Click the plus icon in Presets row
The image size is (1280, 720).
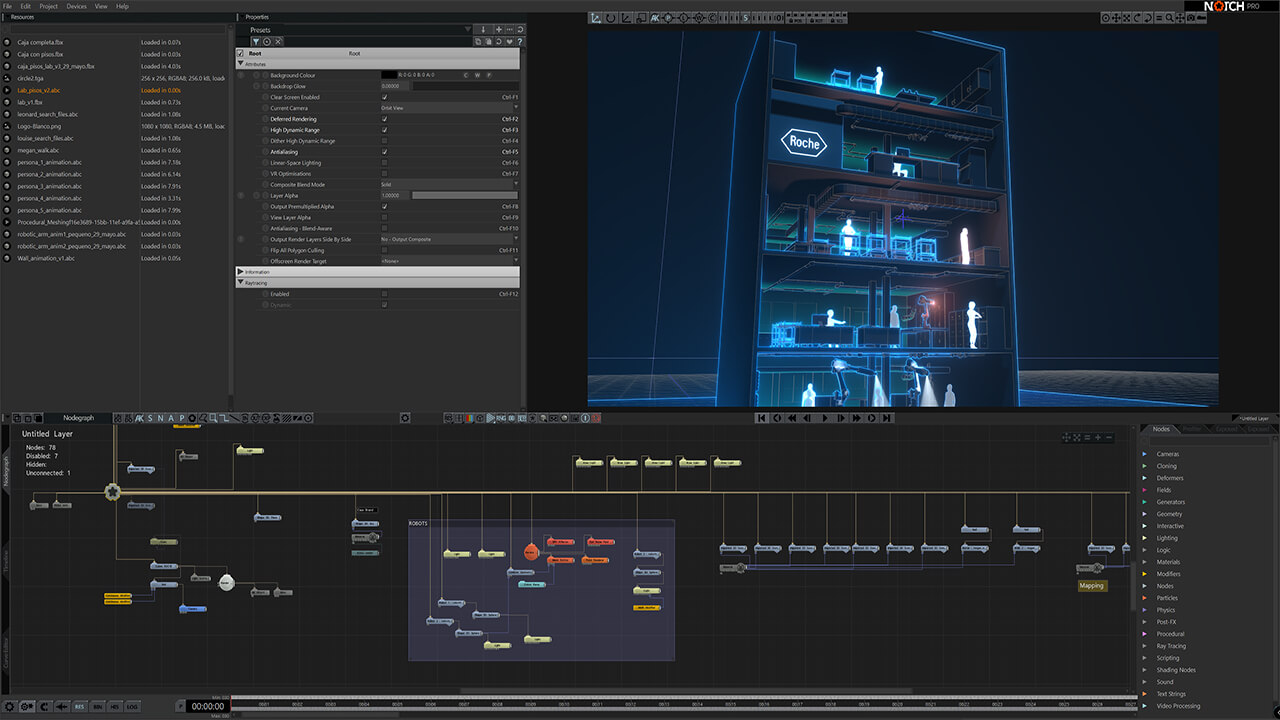[x=498, y=30]
